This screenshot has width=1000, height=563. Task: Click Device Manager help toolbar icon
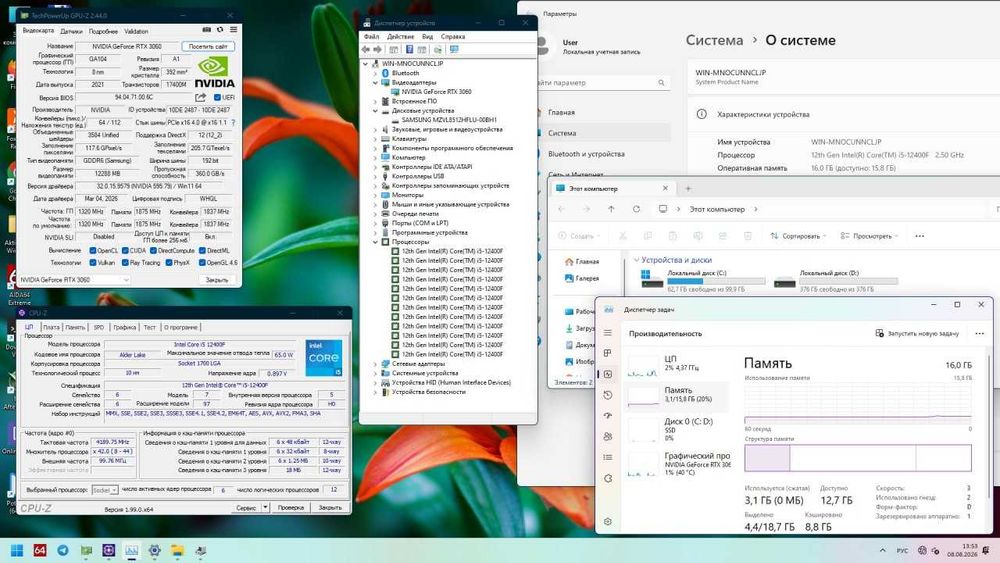click(x=409, y=50)
